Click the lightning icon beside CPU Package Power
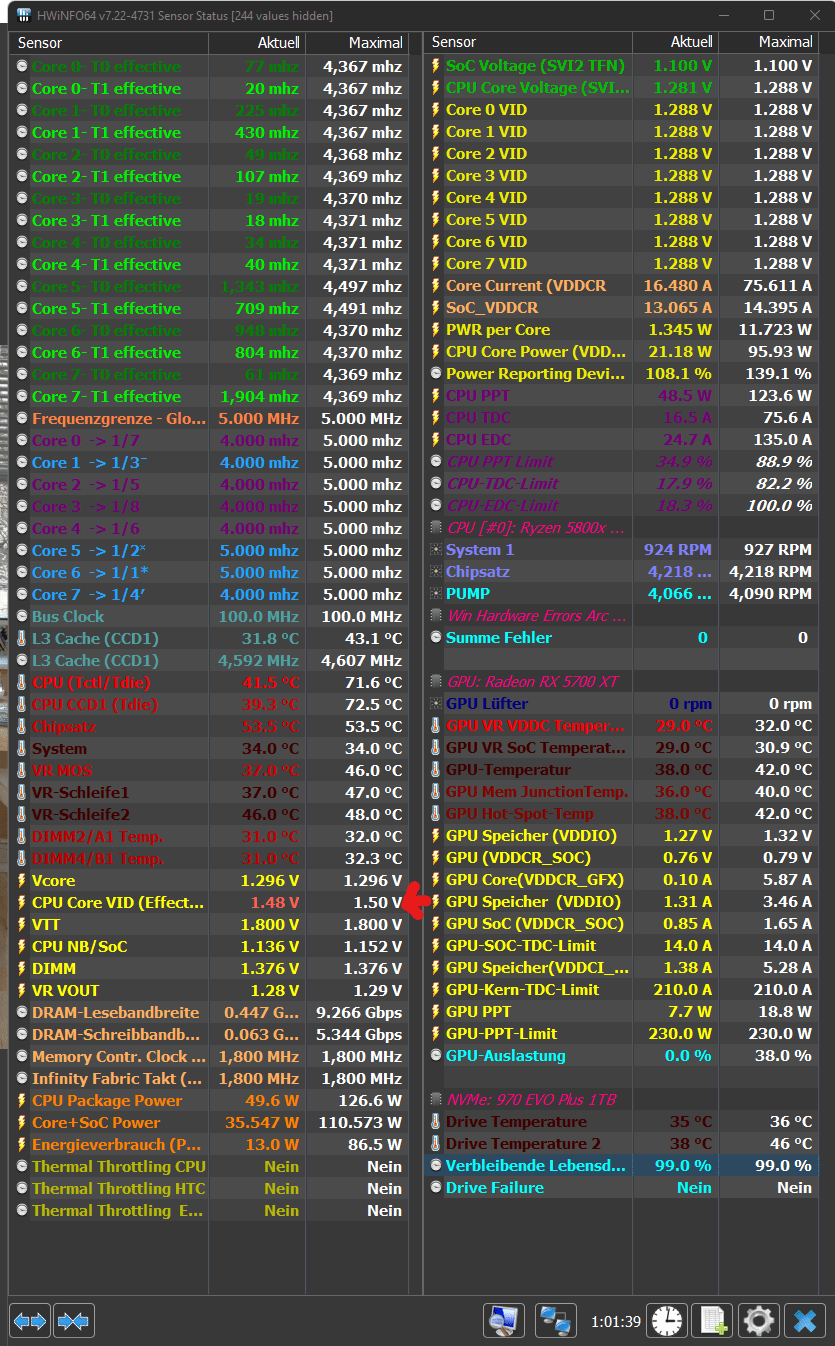This screenshot has width=835, height=1346. pos(23,1101)
